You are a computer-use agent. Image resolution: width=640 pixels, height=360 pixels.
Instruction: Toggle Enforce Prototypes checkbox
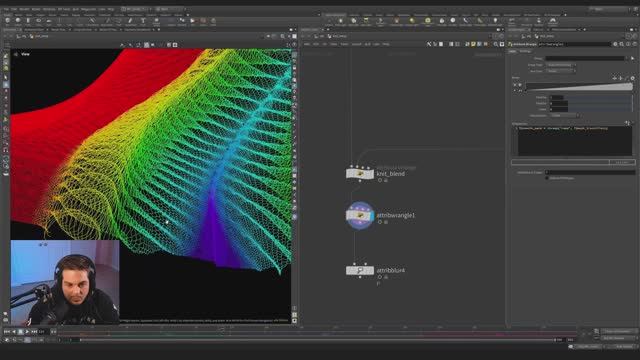point(547,178)
